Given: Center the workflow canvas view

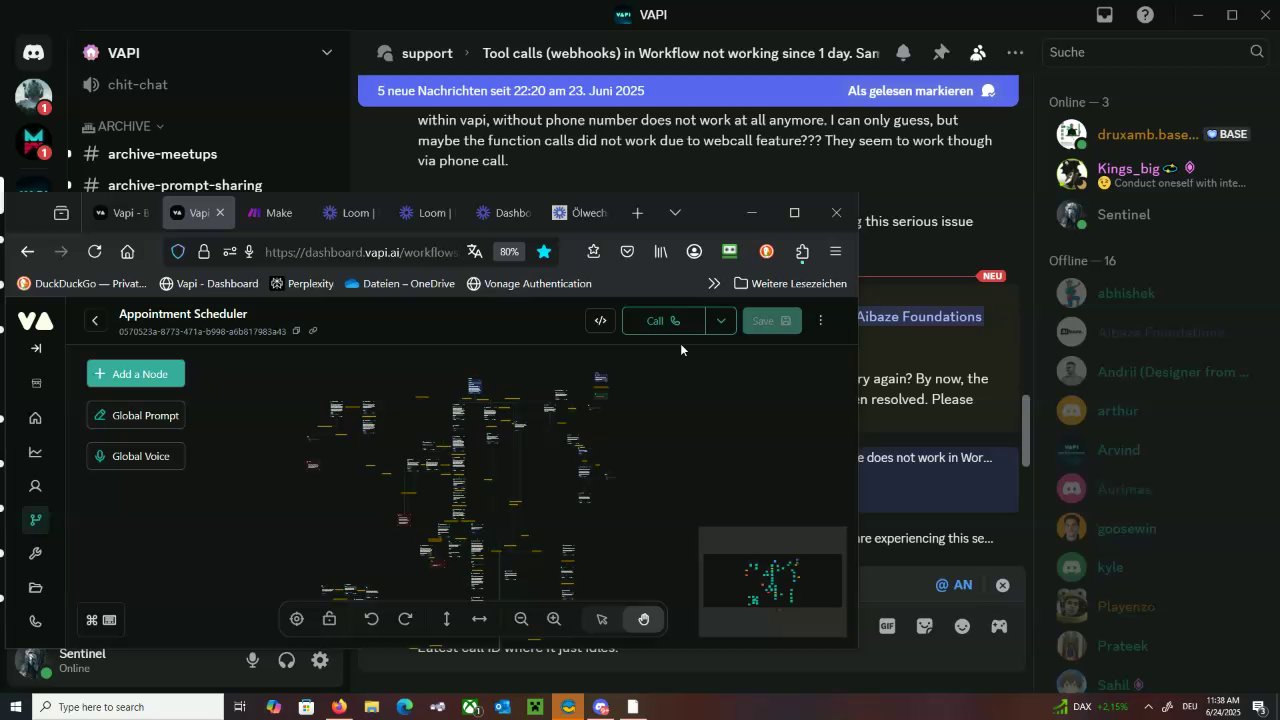Looking at the screenshot, I should [x=297, y=619].
